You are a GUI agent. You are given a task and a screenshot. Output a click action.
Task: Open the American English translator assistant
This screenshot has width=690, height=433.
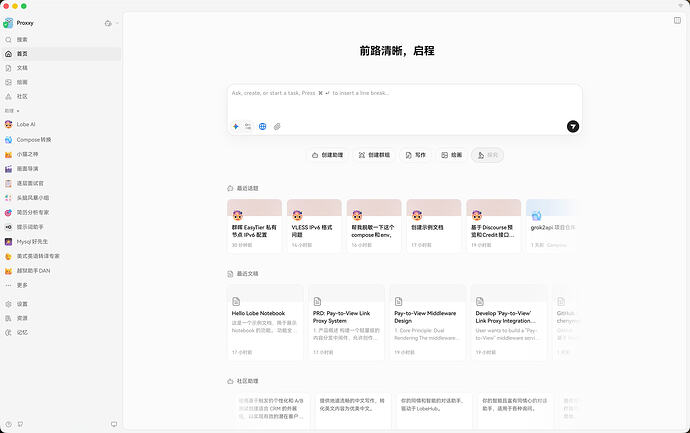tap(61, 256)
